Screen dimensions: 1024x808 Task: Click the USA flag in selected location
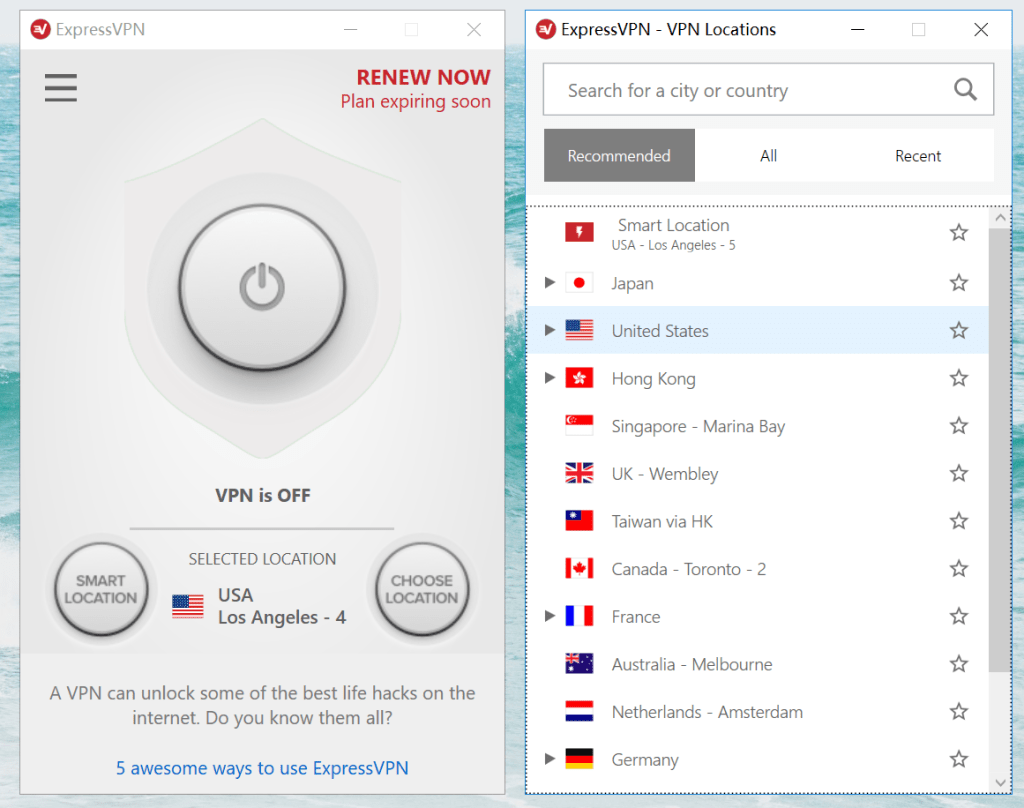pyautogui.click(x=187, y=606)
